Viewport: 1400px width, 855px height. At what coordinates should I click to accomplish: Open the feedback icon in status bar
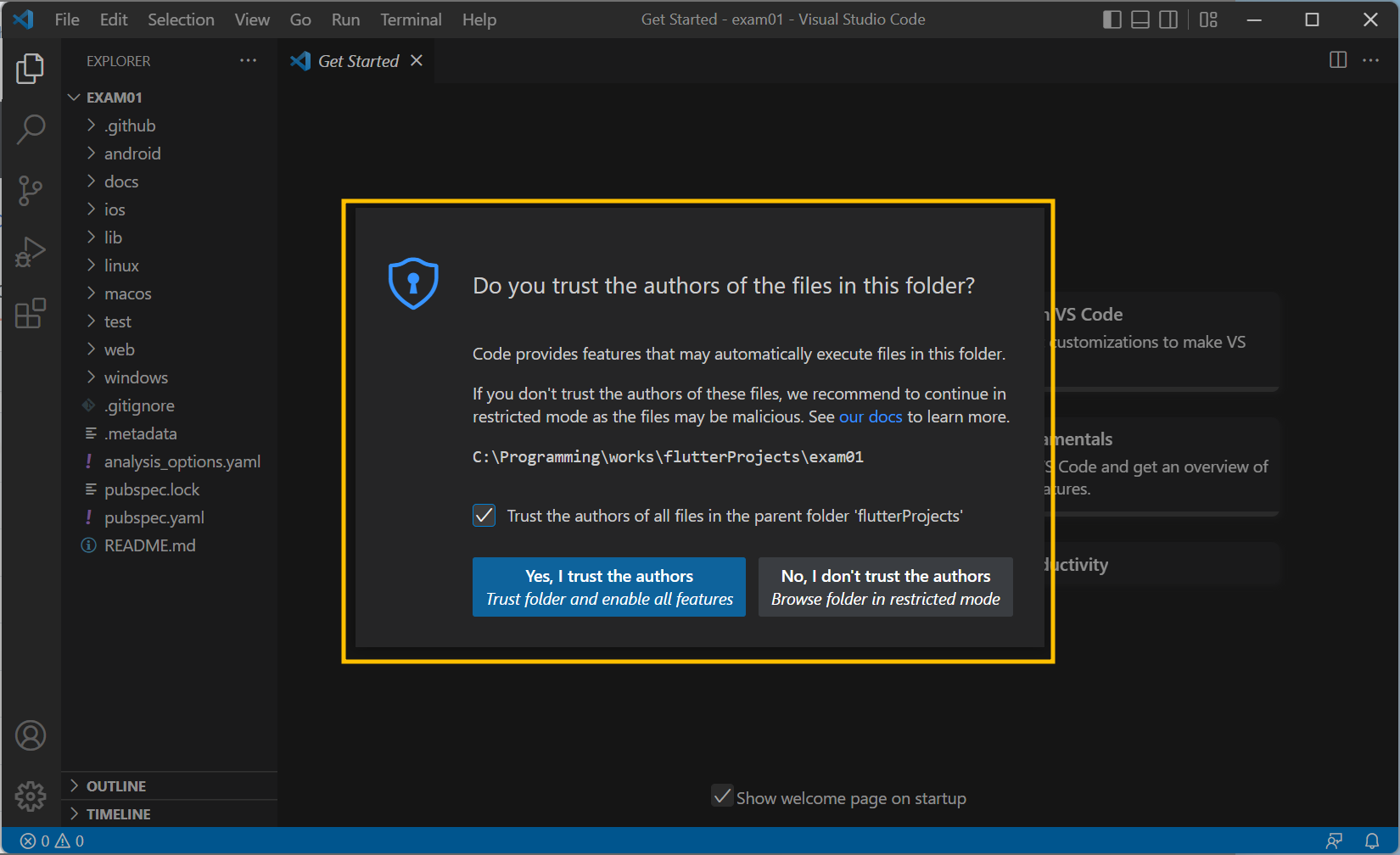click(1334, 841)
